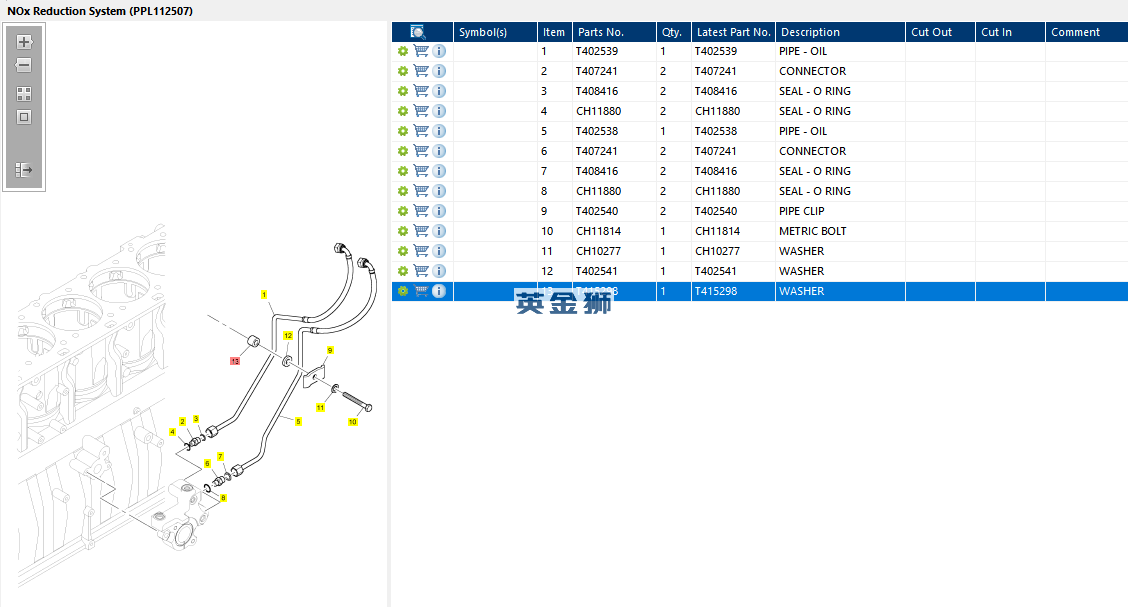Viewport: 1128px width, 607px height.
Task: Show info for item 10 METRIC BOLT
Action: click(439, 231)
